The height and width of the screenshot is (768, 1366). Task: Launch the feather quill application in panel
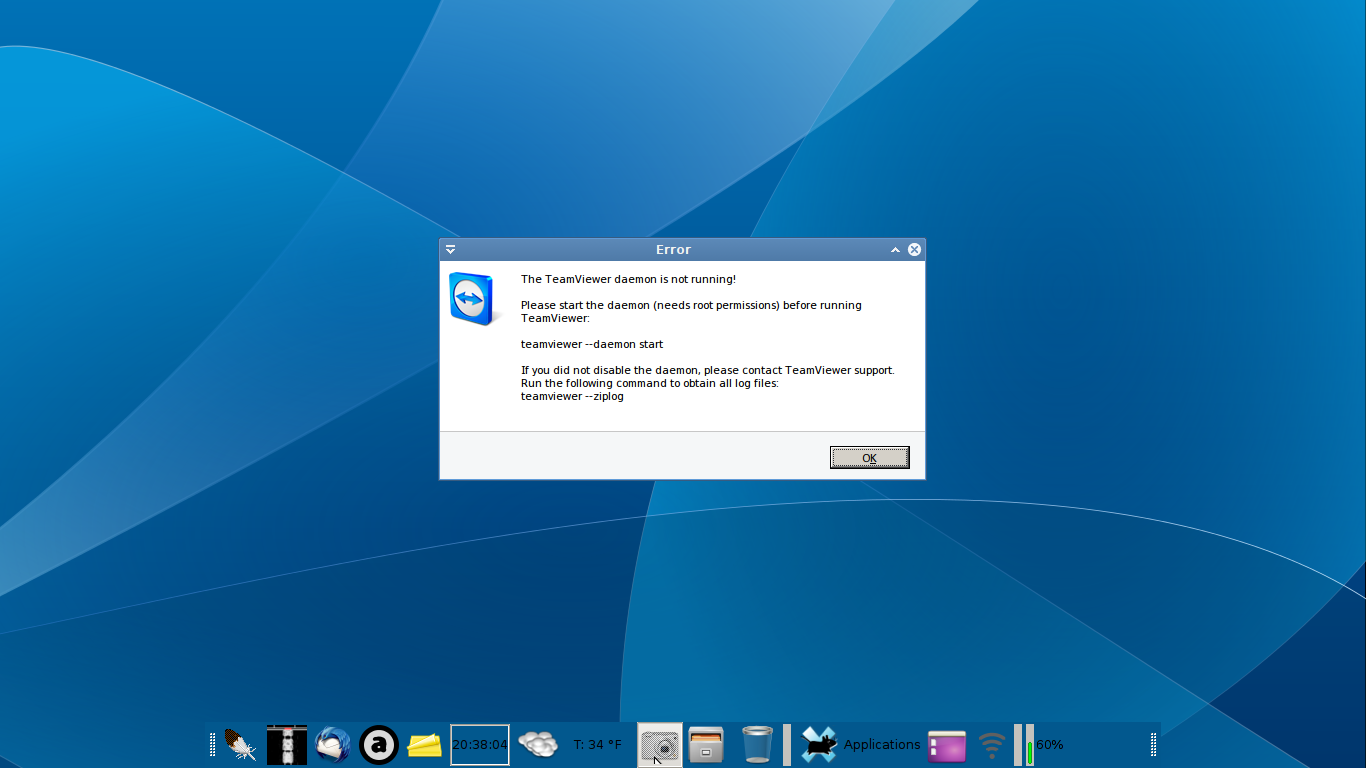[x=240, y=745]
